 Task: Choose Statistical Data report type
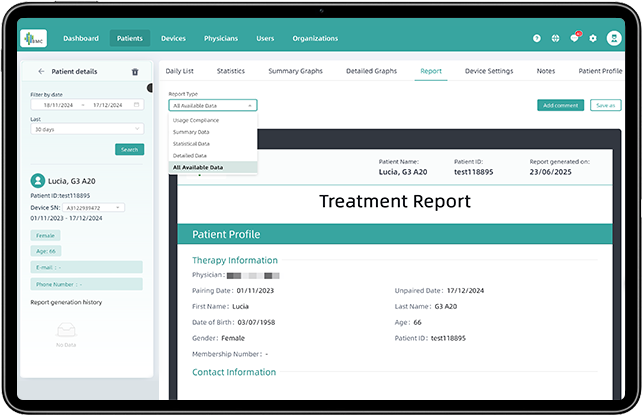(192, 143)
